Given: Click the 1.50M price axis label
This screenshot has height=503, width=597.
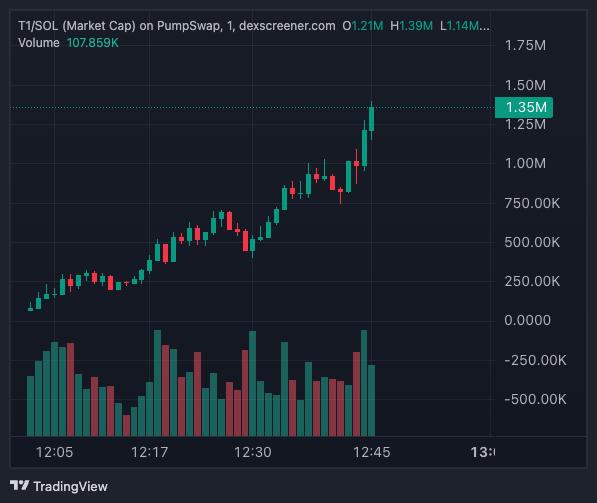Looking at the screenshot, I should point(525,85).
